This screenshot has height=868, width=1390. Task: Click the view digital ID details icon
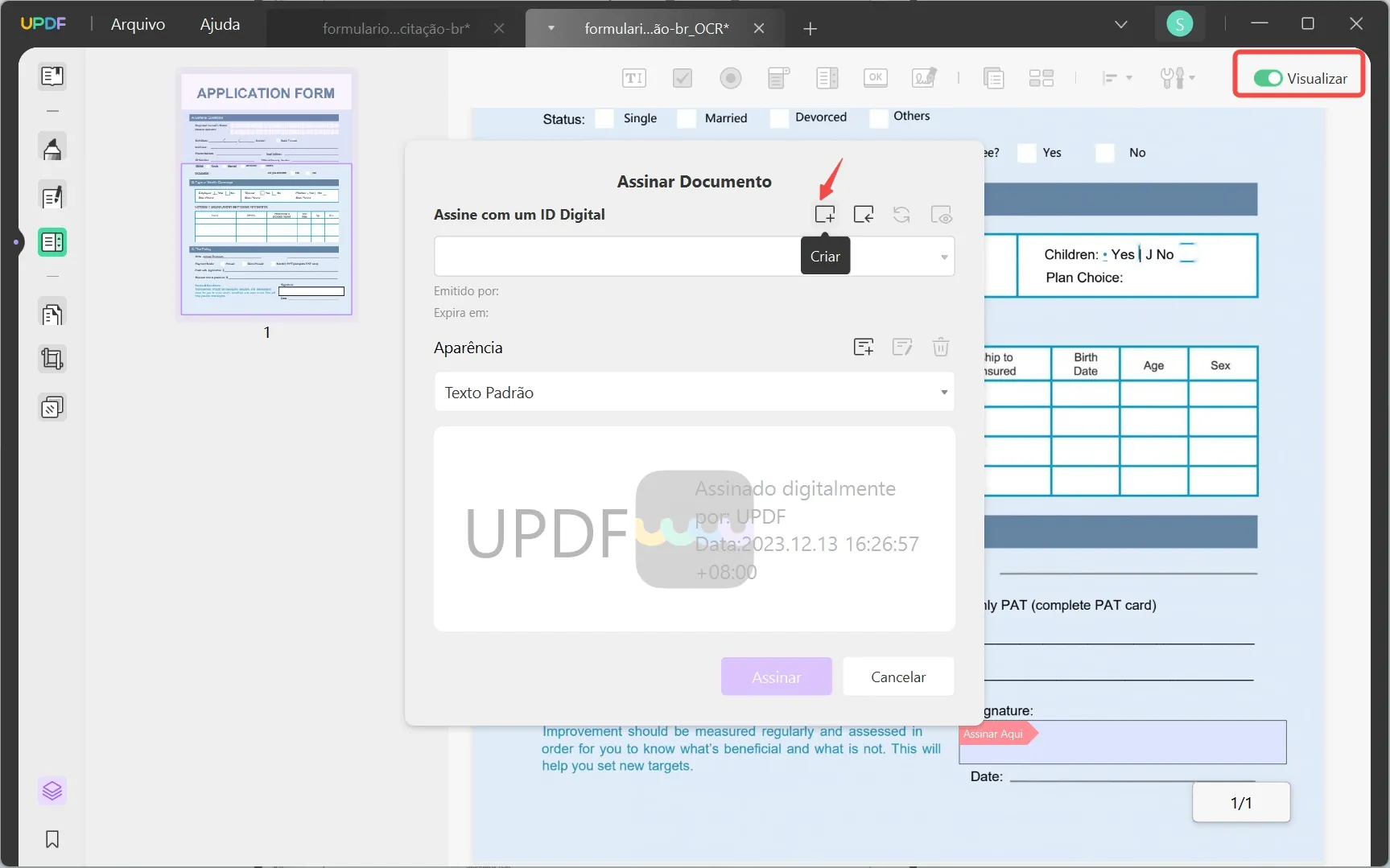[x=941, y=215]
